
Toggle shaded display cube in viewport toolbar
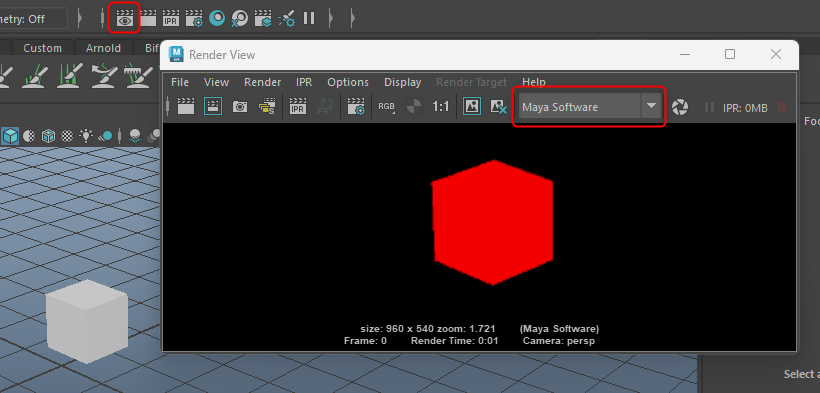pos(10,136)
